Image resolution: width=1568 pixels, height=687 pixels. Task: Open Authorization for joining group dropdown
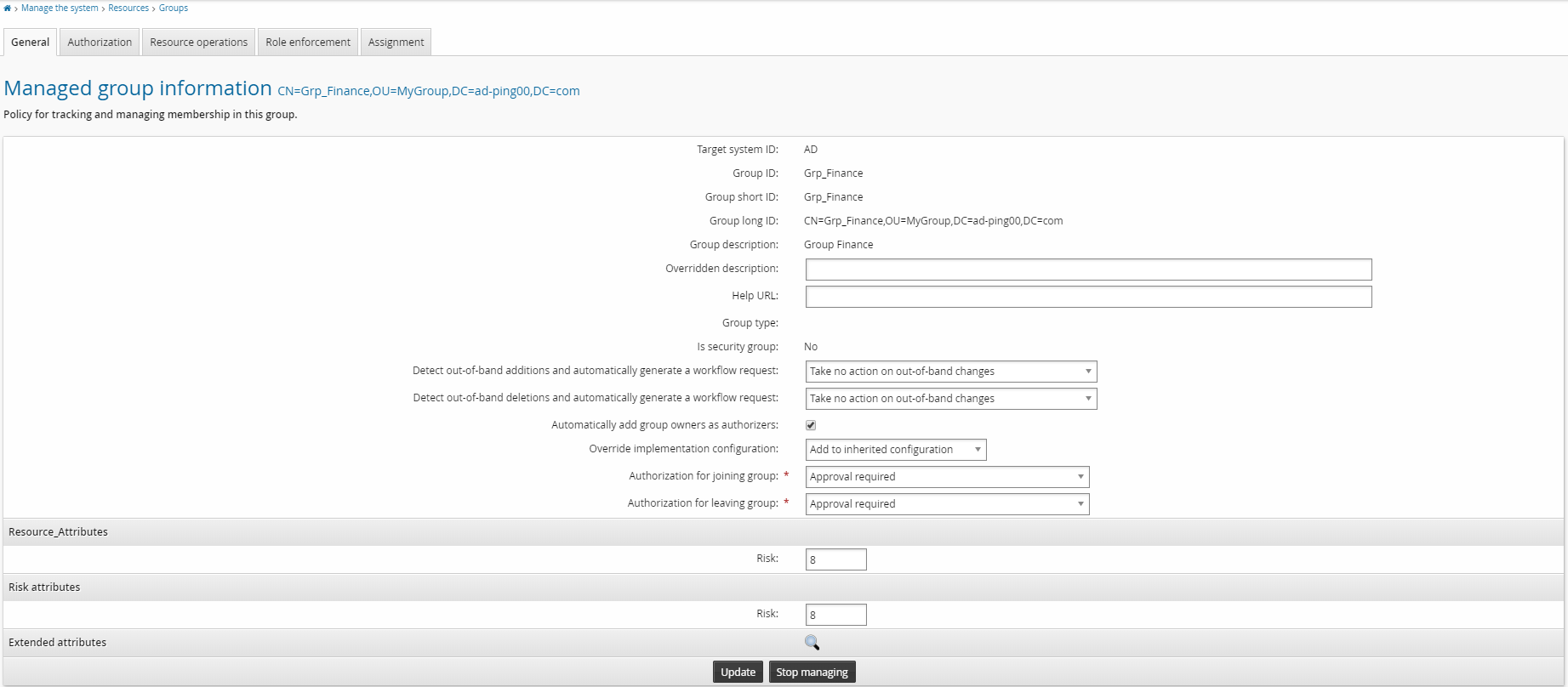(946, 477)
